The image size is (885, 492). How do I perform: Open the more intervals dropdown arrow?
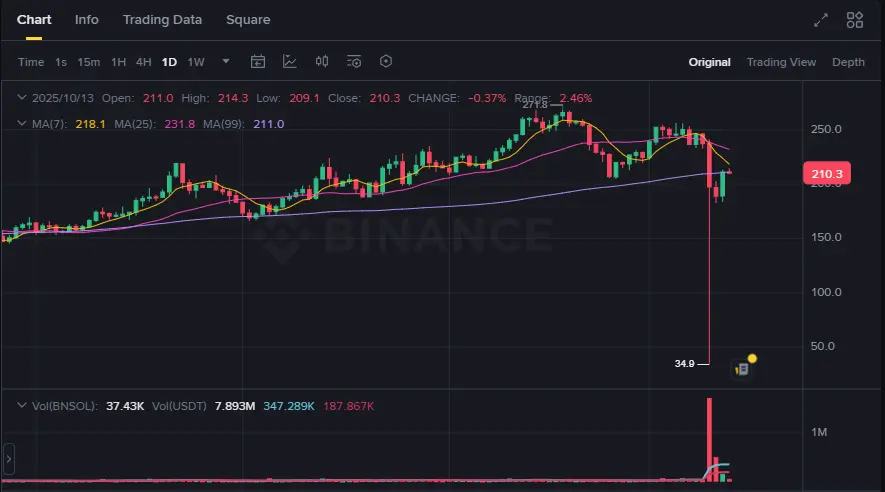pyautogui.click(x=226, y=61)
